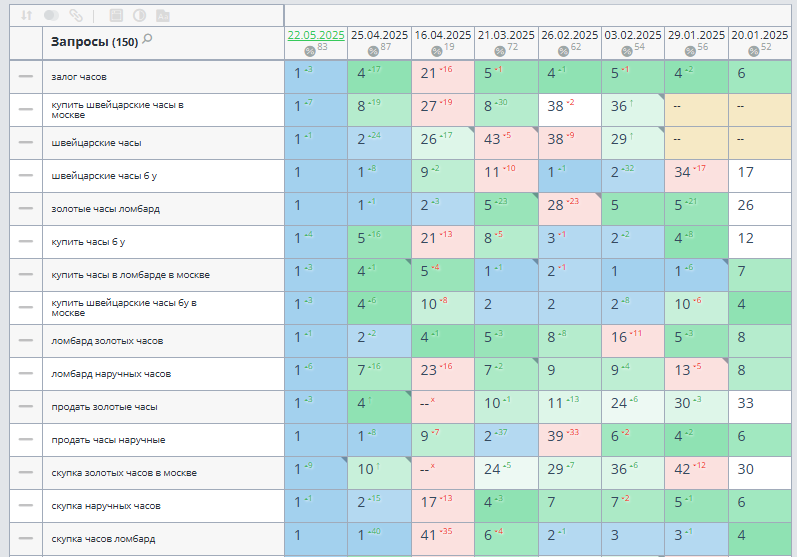Toggle the switch in the top toolbar
The width and height of the screenshot is (797, 557).
click(x=51, y=15)
